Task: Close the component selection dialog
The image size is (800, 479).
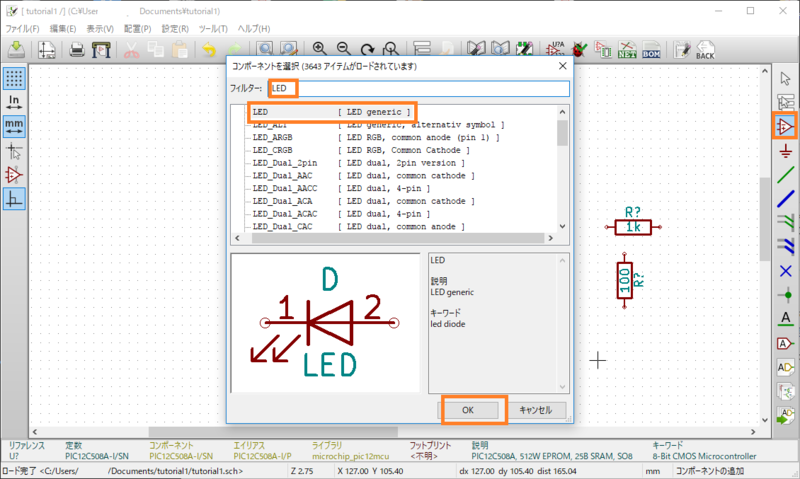Action: pyautogui.click(x=562, y=66)
